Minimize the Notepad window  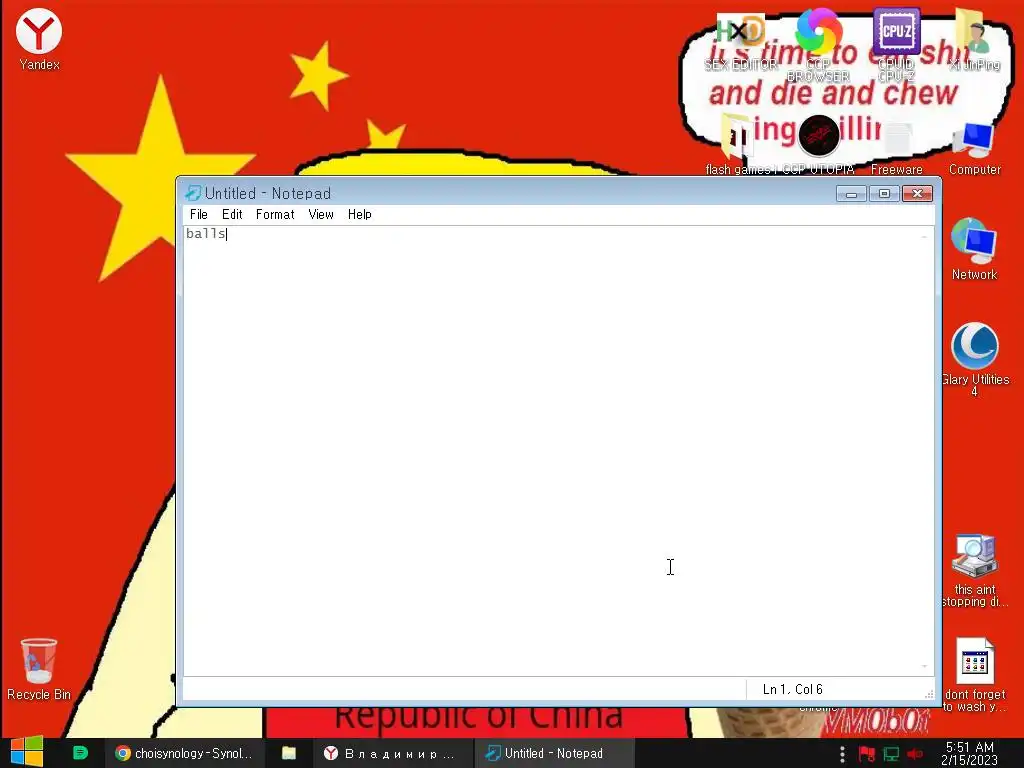click(852, 193)
